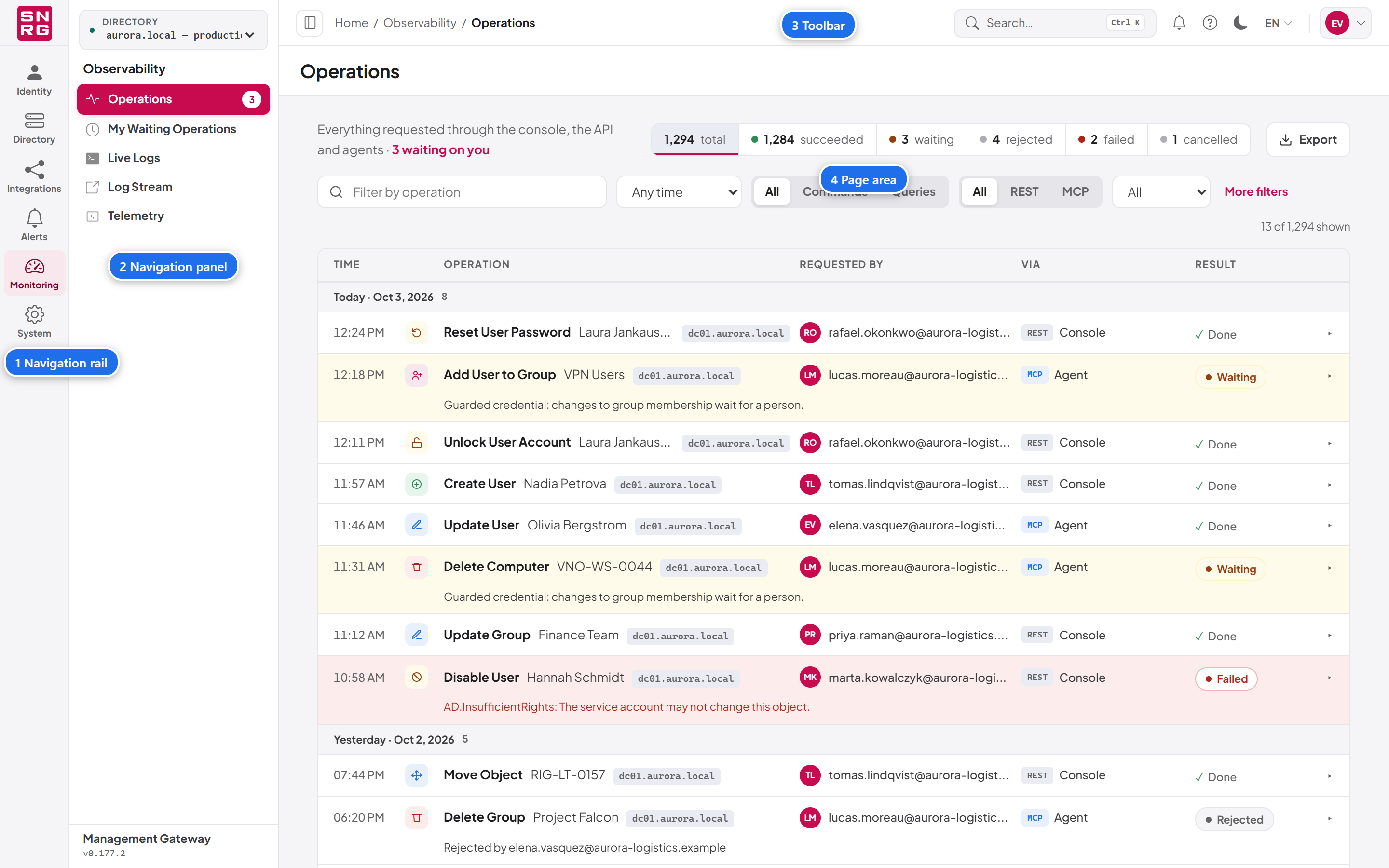Open the Identity section in rail
1389x868 pixels.
click(x=34, y=80)
